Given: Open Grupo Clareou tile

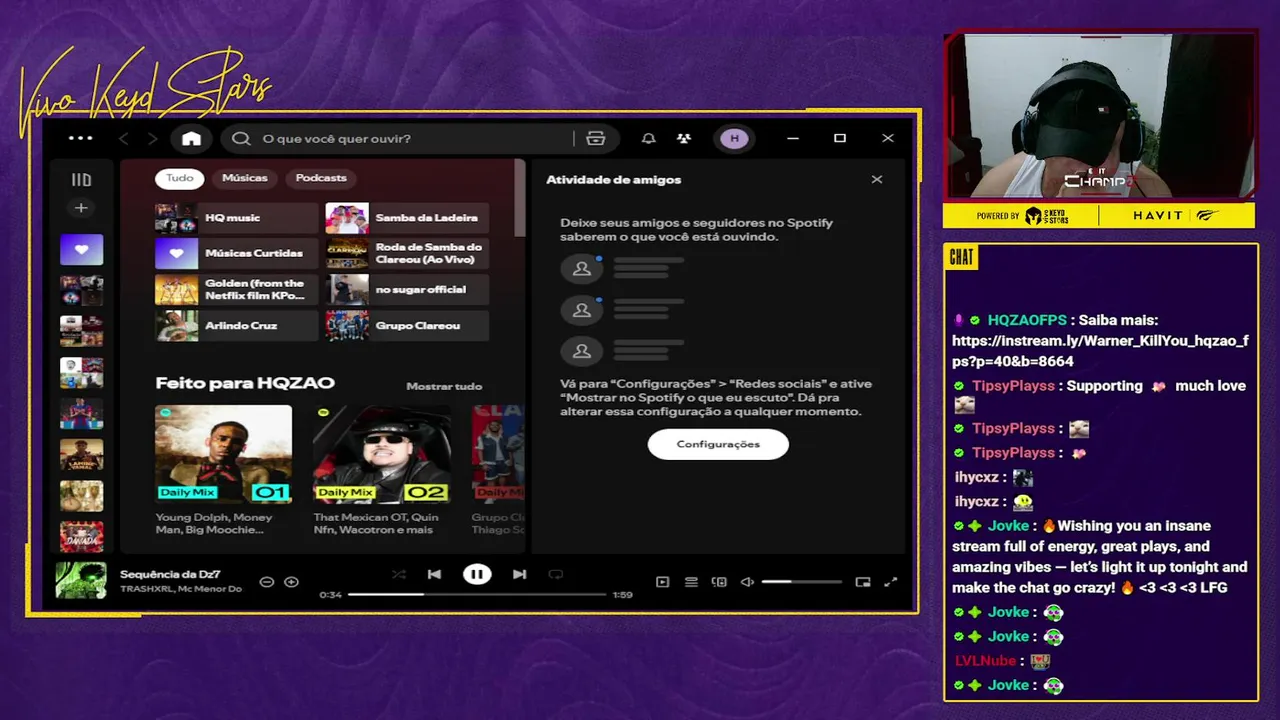Looking at the screenshot, I should [407, 326].
